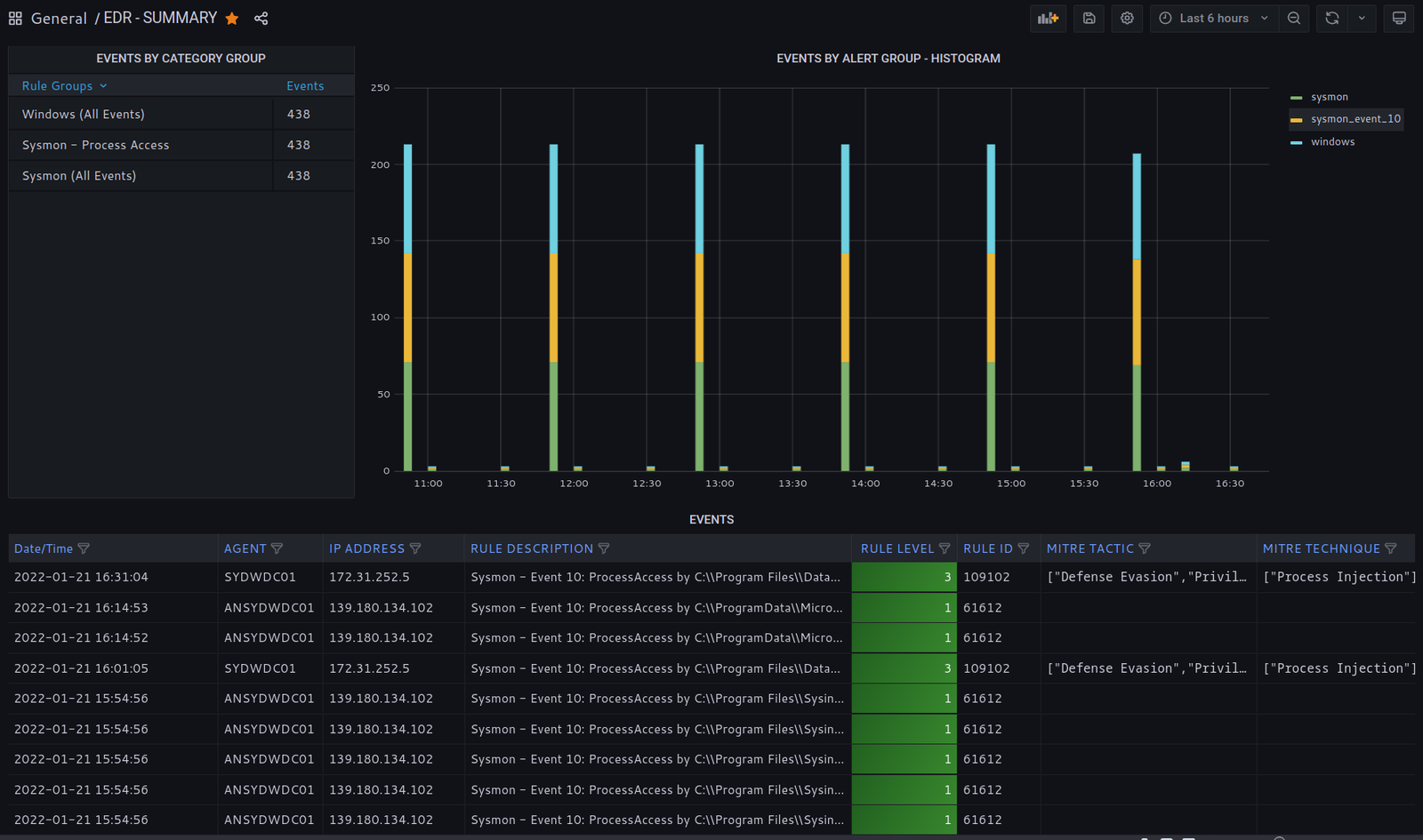Click the zoom out time range icon
The width and height of the screenshot is (1423, 840).
coord(1294,19)
